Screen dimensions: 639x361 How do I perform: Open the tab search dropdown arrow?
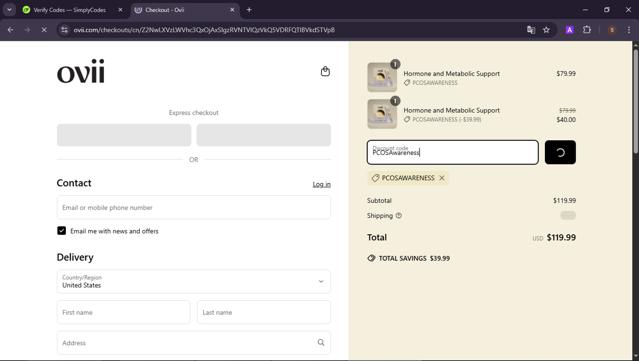[9, 10]
